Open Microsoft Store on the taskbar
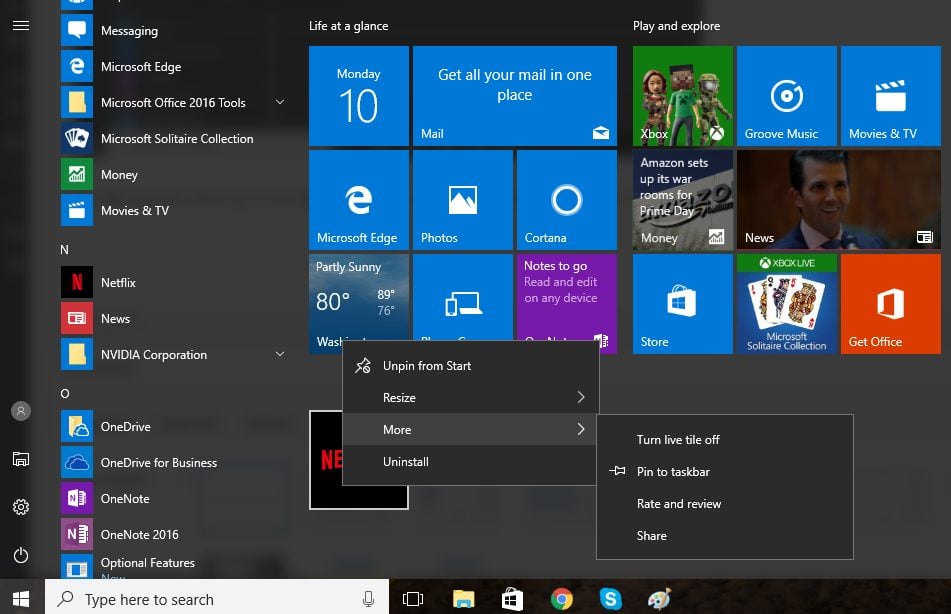 coord(512,599)
